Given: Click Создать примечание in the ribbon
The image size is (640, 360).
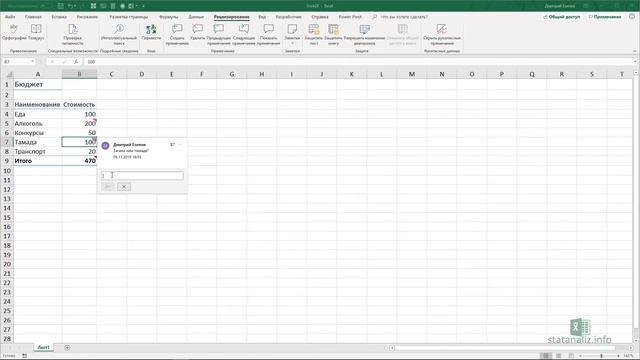Looking at the screenshot, I should tap(177, 34).
